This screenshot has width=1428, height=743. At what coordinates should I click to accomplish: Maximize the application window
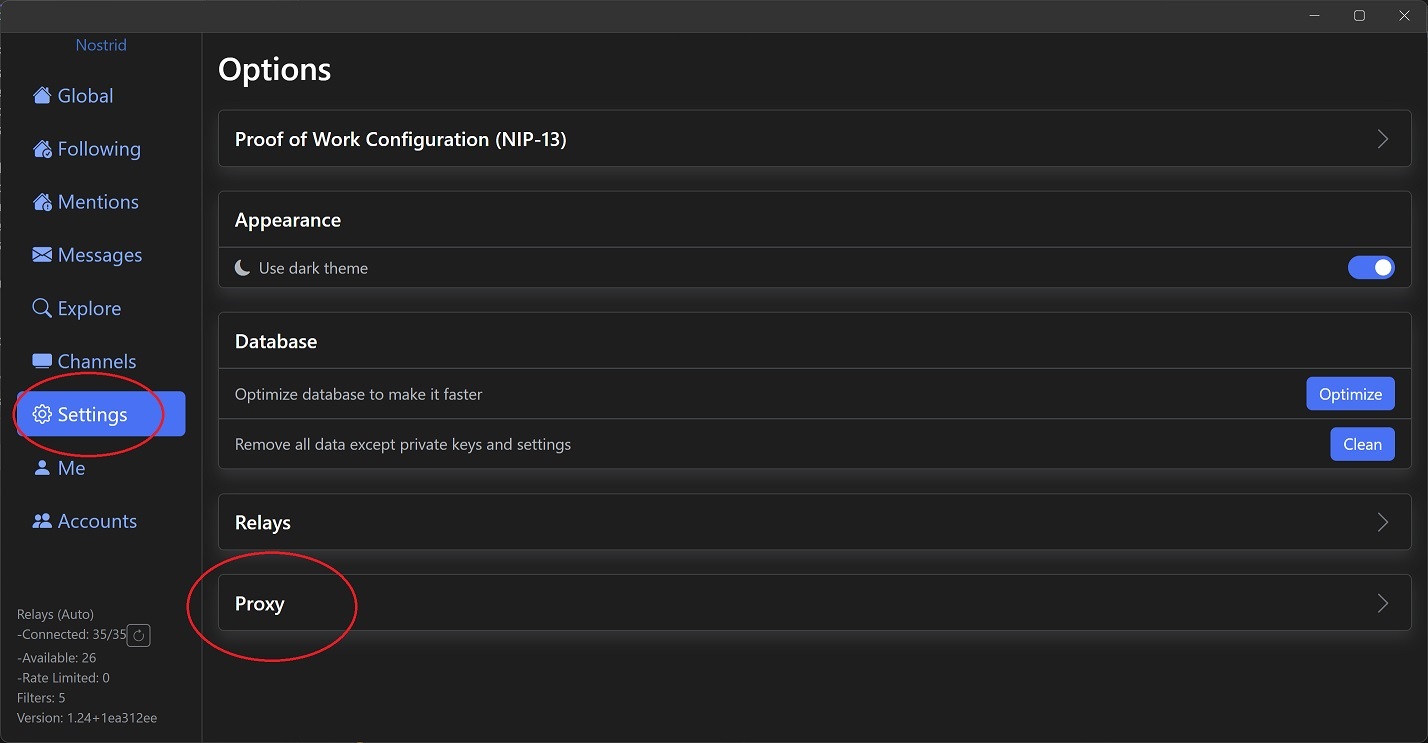click(1359, 15)
